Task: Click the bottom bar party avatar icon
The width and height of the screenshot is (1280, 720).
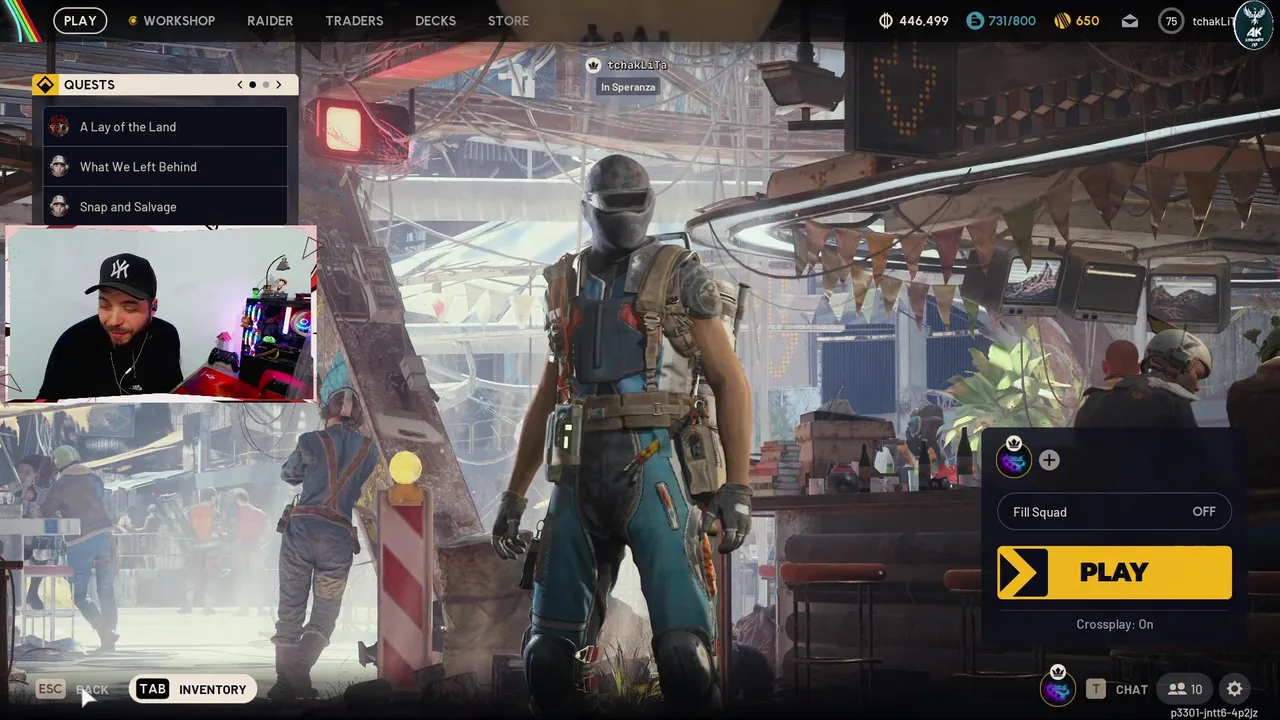Action: [1057, 689]
